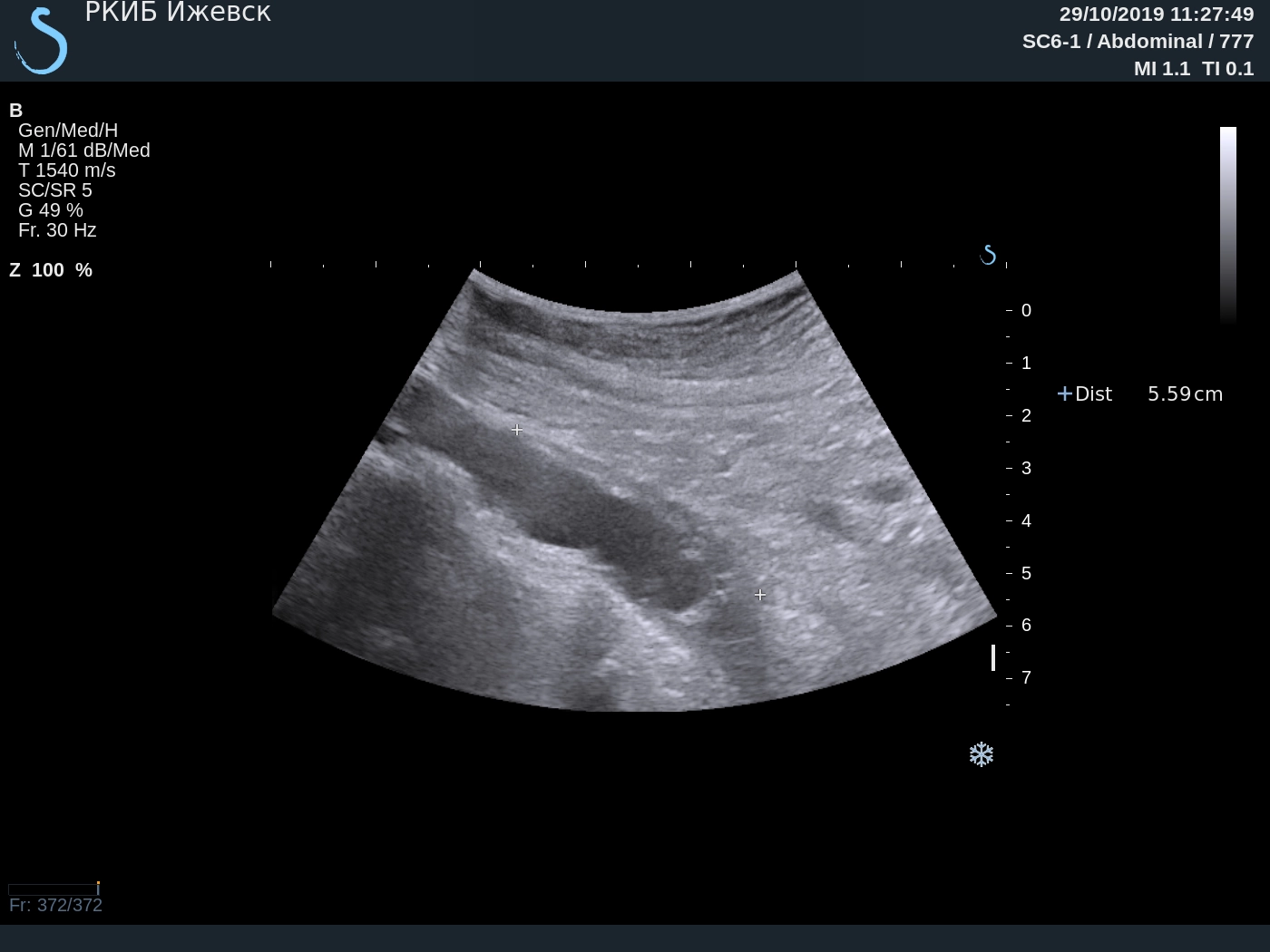Click the 'TI 0.1' readout
The width and height of the screenshot is (1270, 952).
pos(1227,68)
